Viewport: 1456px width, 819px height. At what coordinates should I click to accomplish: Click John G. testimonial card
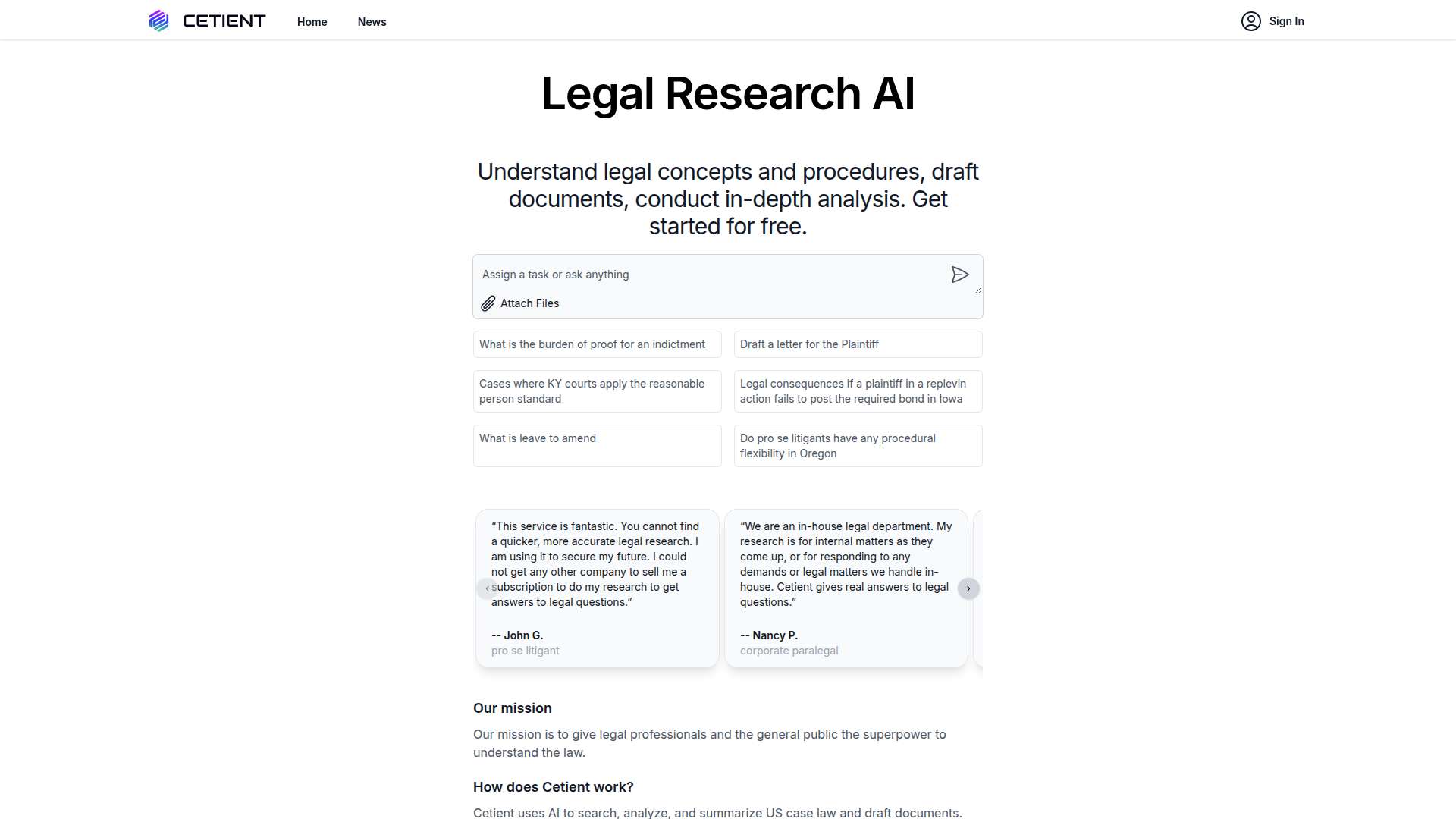pyautogui.click(x=598, y=588)
